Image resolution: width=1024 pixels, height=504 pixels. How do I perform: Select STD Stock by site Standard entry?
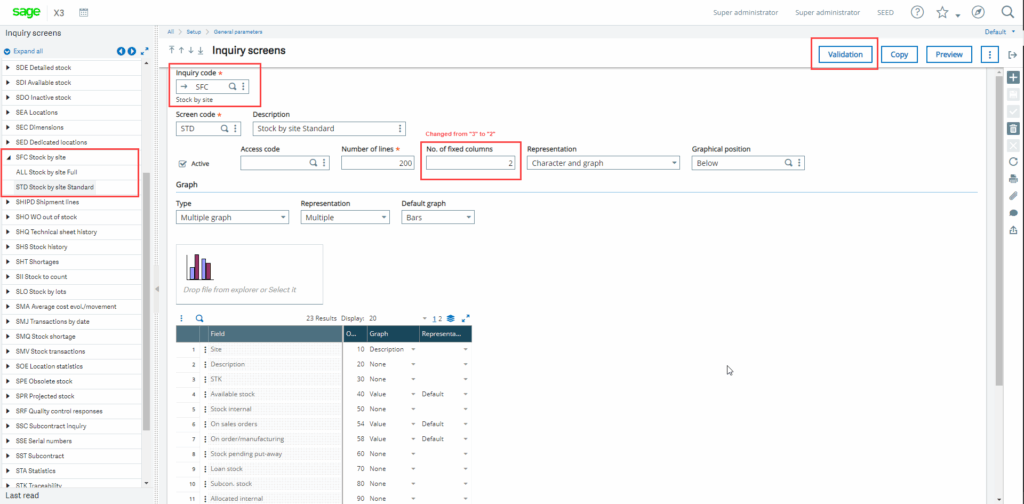(55, 187)
